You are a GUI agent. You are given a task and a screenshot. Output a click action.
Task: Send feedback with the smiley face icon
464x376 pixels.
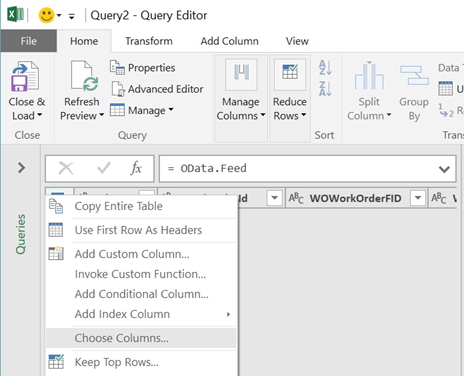(46, 15)
